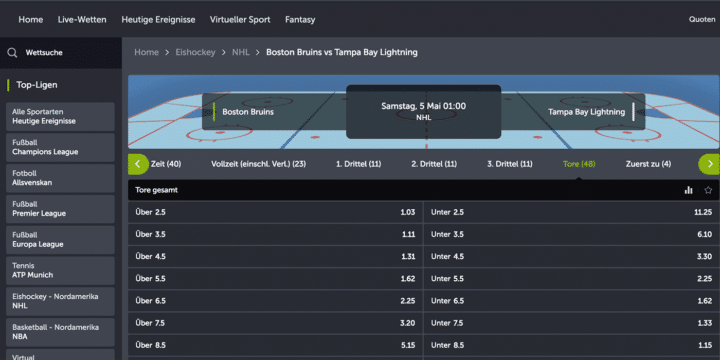Bet Über 6.5 at 2.25
This screenshot has width=720, height=360.
tap(275, 301)
